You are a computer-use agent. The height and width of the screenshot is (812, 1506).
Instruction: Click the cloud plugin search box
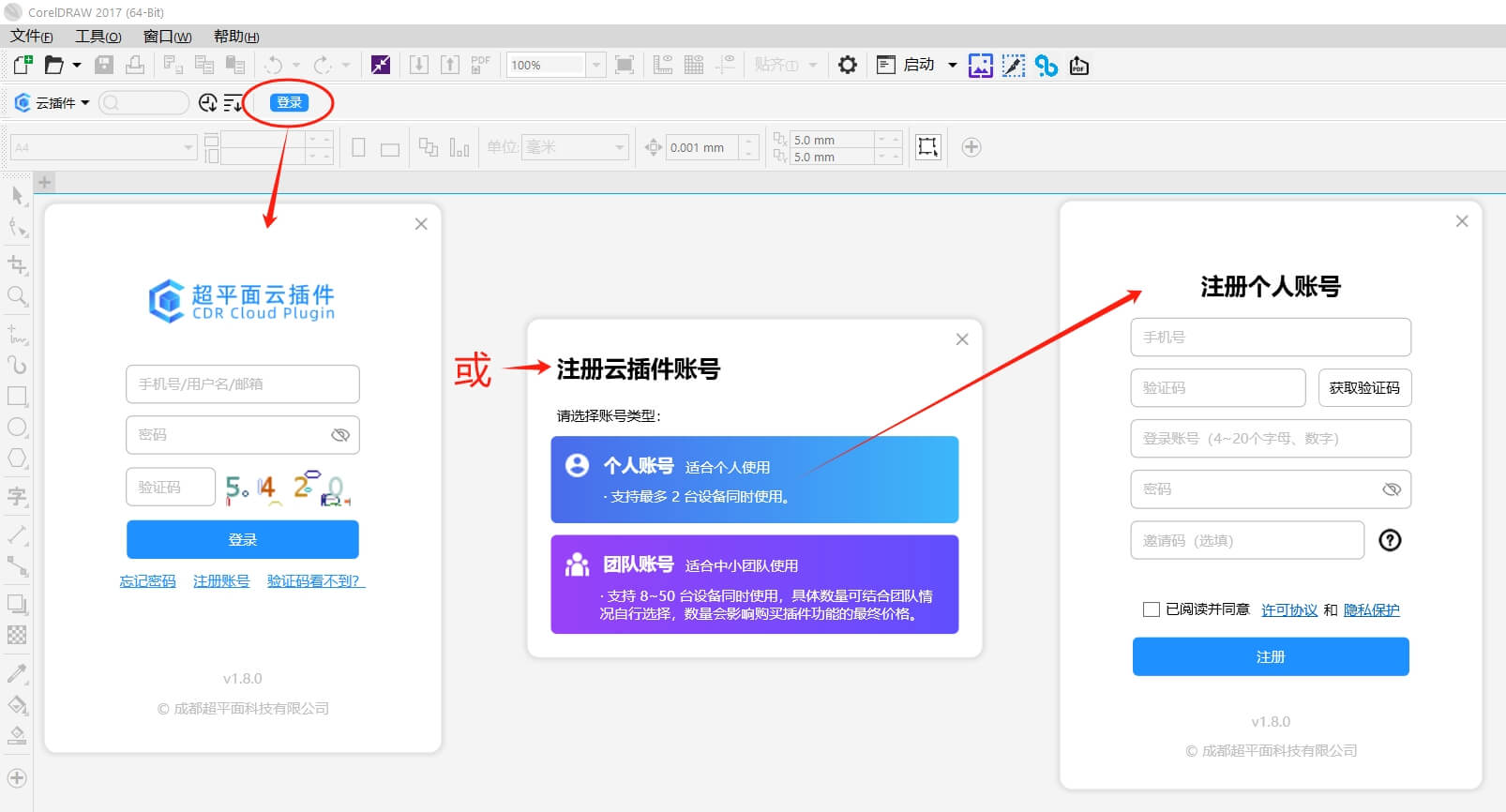[x=143, y=102]
